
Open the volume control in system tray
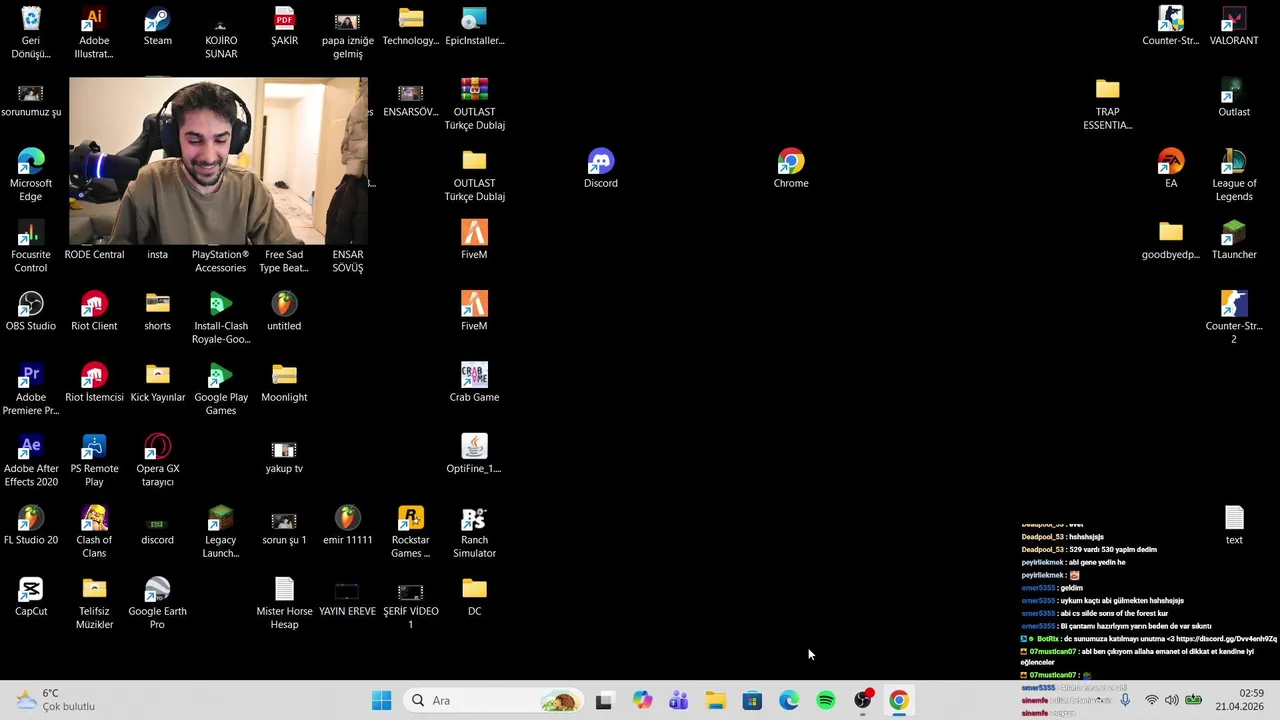click(x=1171, y=701)
